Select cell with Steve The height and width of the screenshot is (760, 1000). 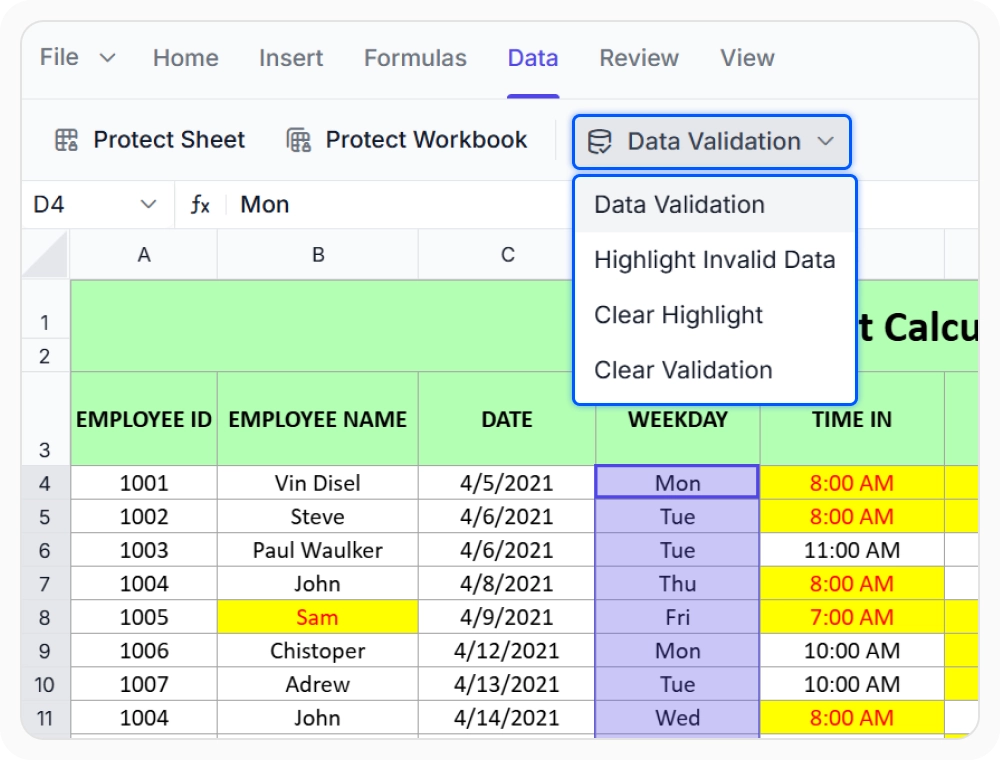pos(318,516)
